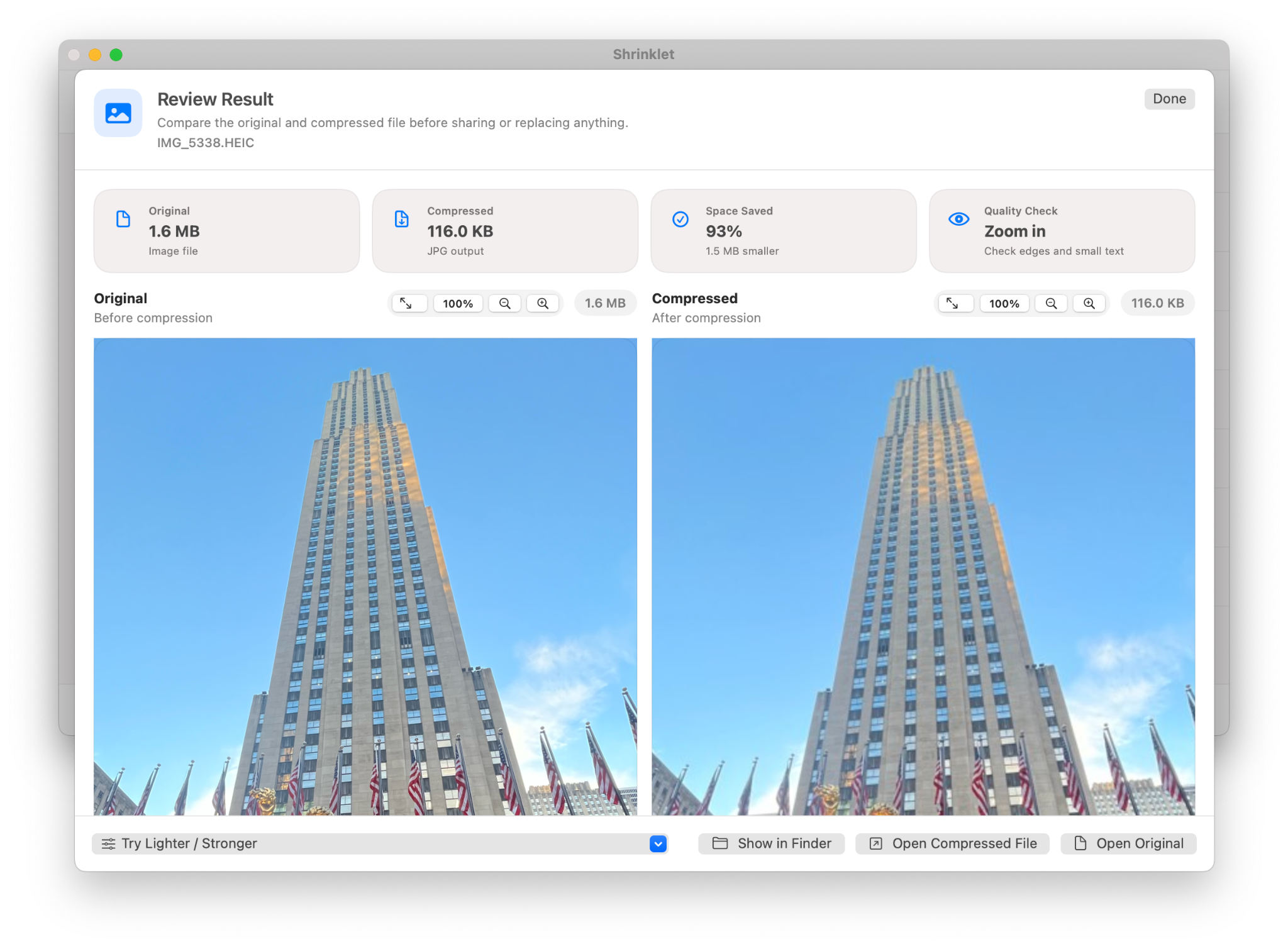Click the yellow minimize window button
Viewport: 1288px width, 949px height.
pos(95,55)
